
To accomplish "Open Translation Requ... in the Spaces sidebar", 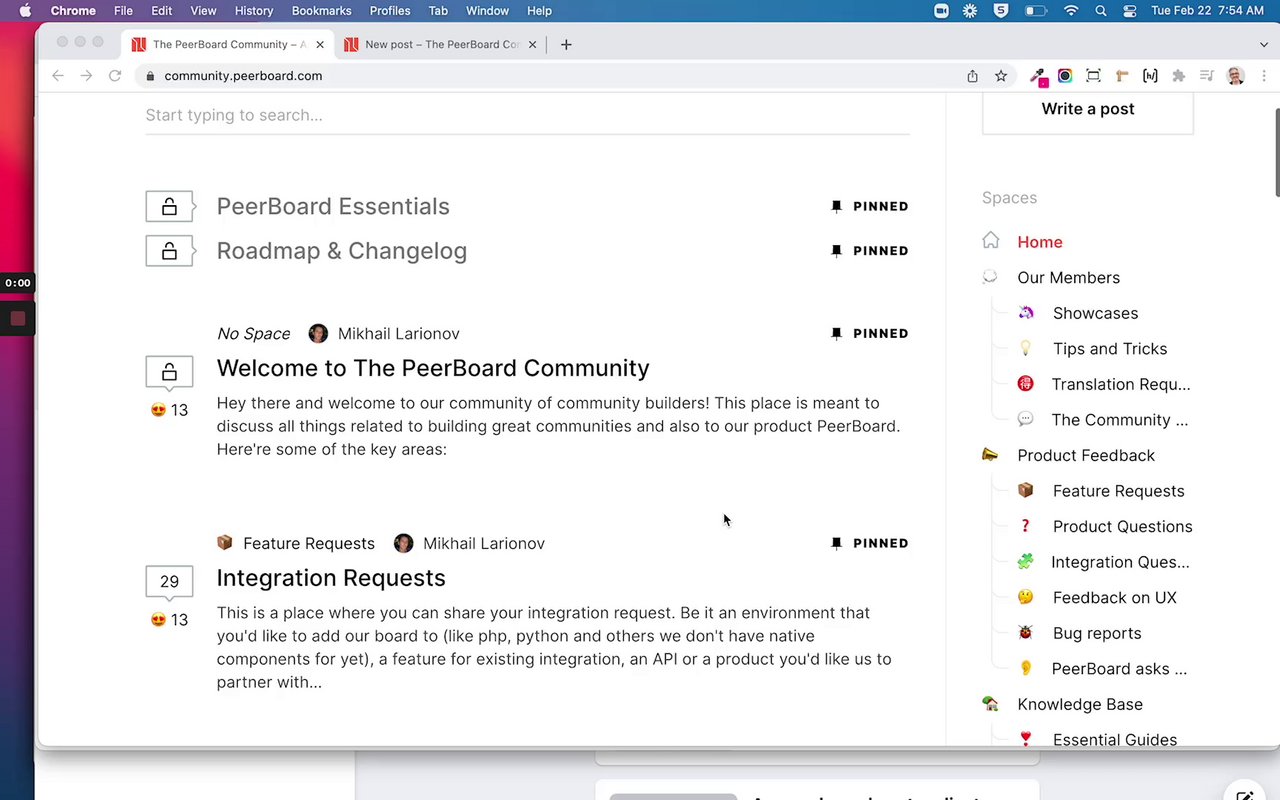I will coord(1121,384).
